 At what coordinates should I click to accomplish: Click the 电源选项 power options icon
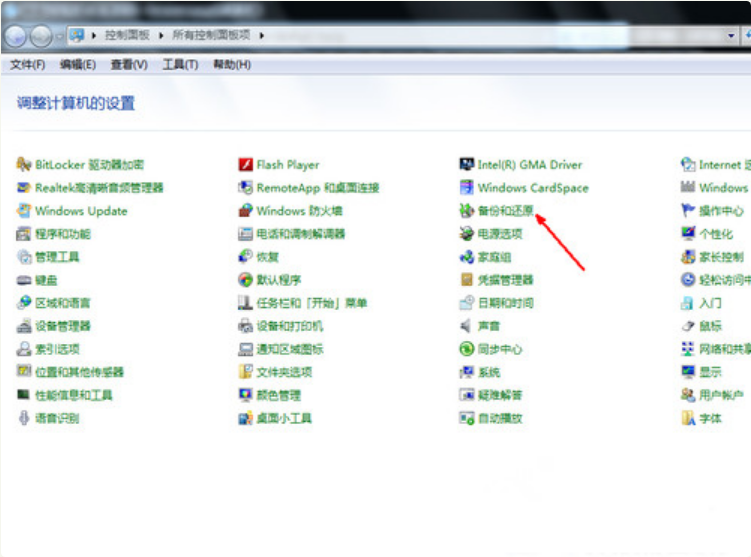click(x=467, y=234)
